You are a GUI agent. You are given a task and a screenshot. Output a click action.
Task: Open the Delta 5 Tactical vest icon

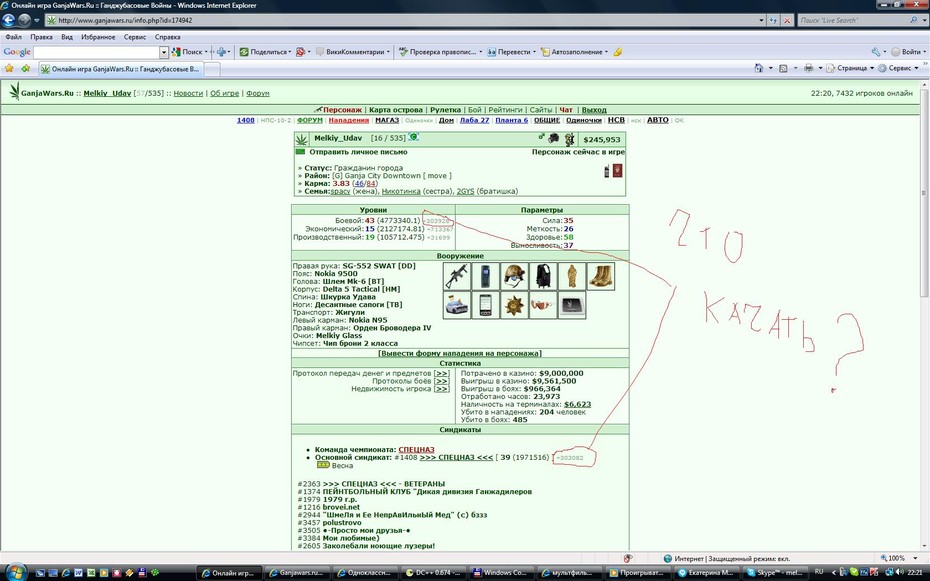tap(543, 276)
